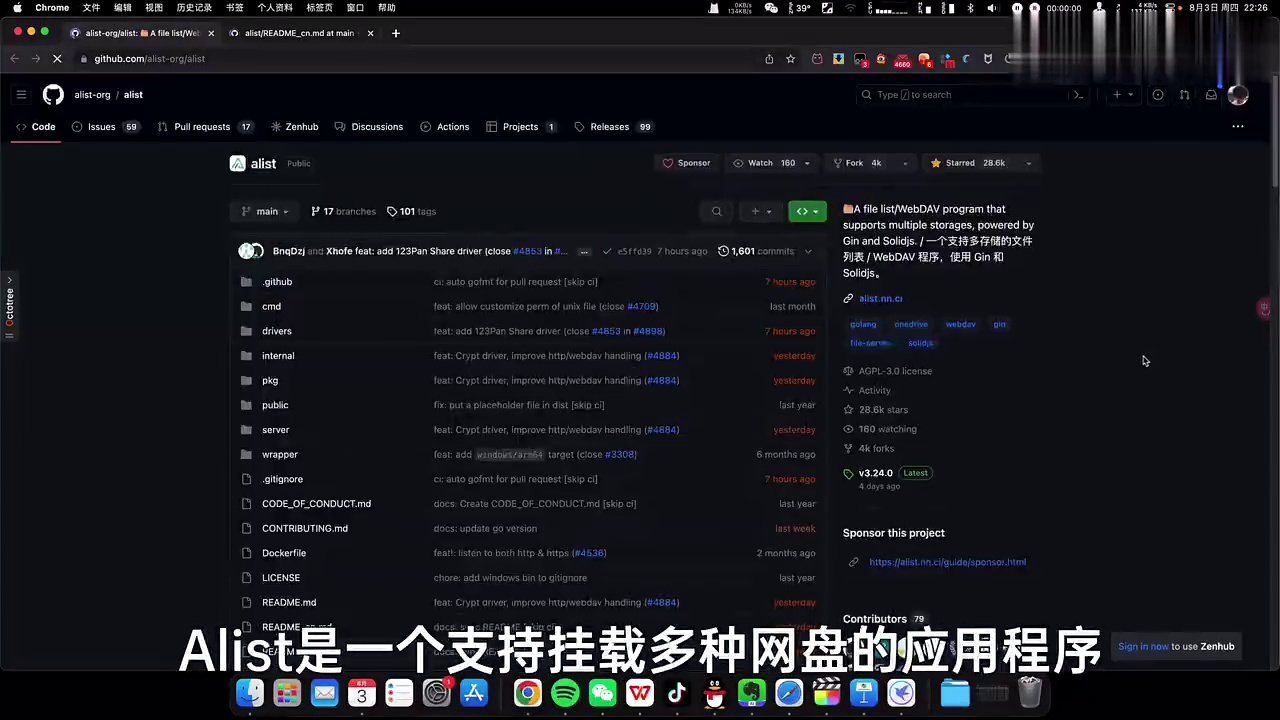Stop loading the page in Chrome

pos(57,59)
